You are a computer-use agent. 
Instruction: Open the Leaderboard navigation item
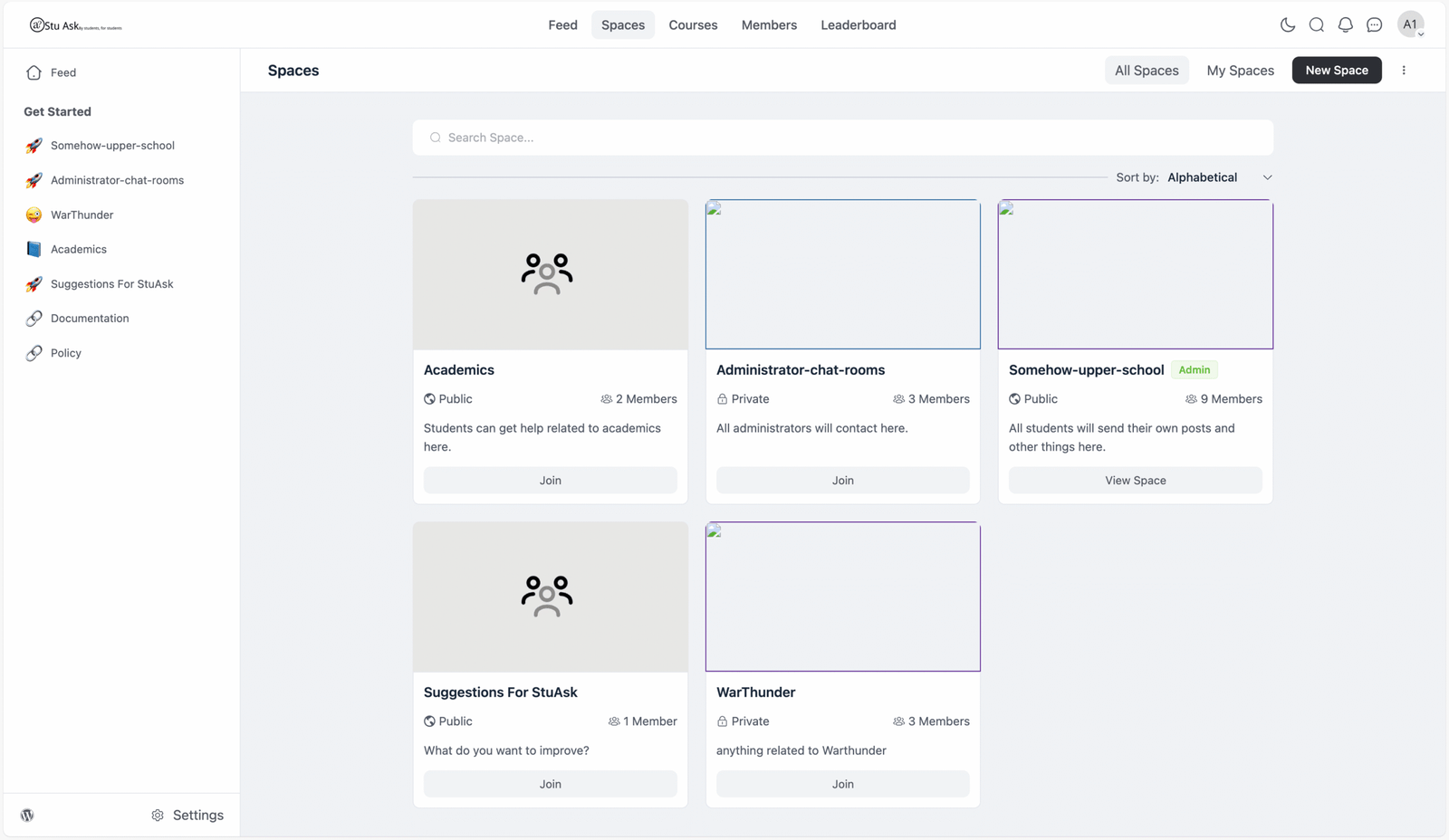[x=858, y=25]
